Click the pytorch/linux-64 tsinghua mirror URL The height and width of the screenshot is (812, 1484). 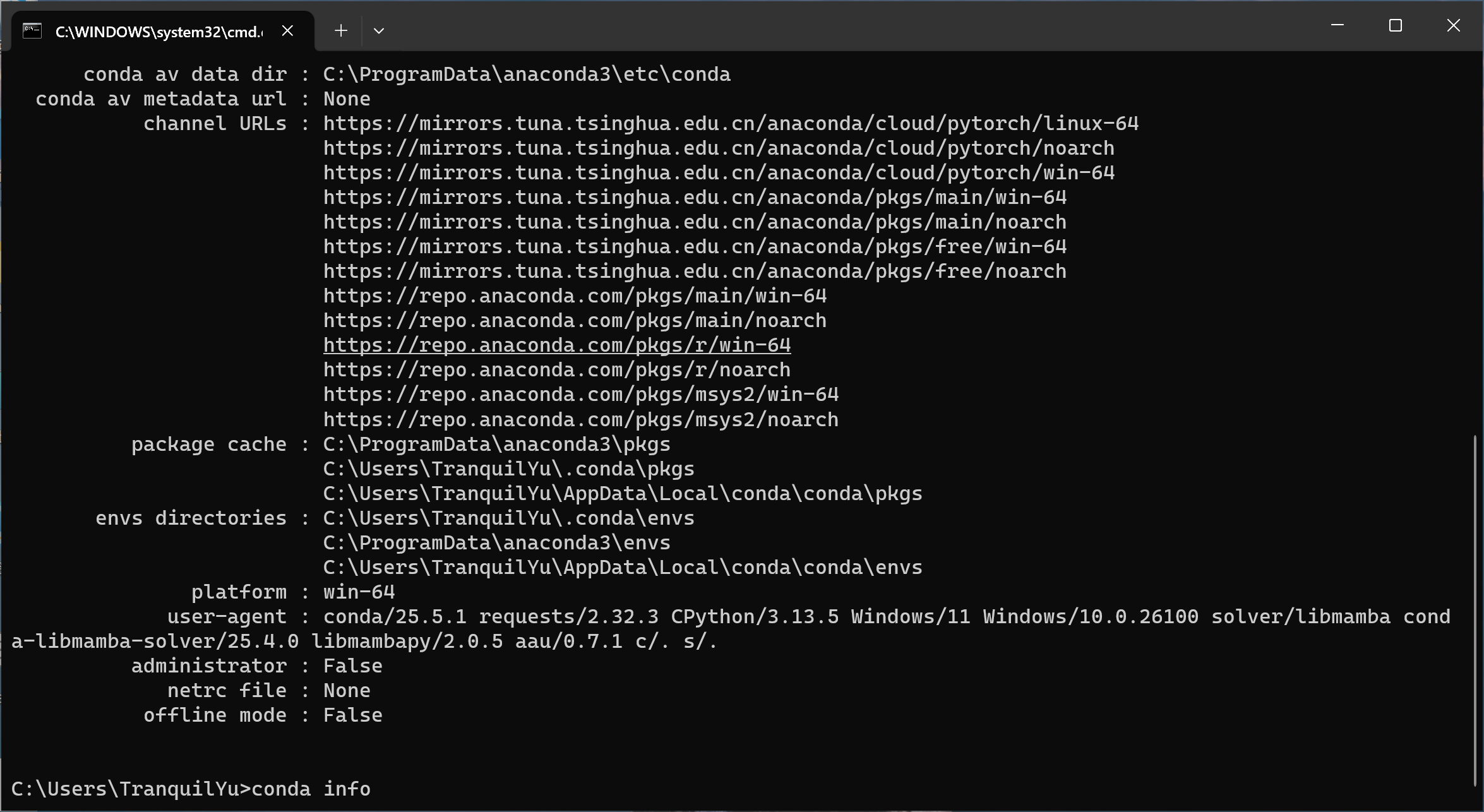pyautogui.click(x=731, y=124)
